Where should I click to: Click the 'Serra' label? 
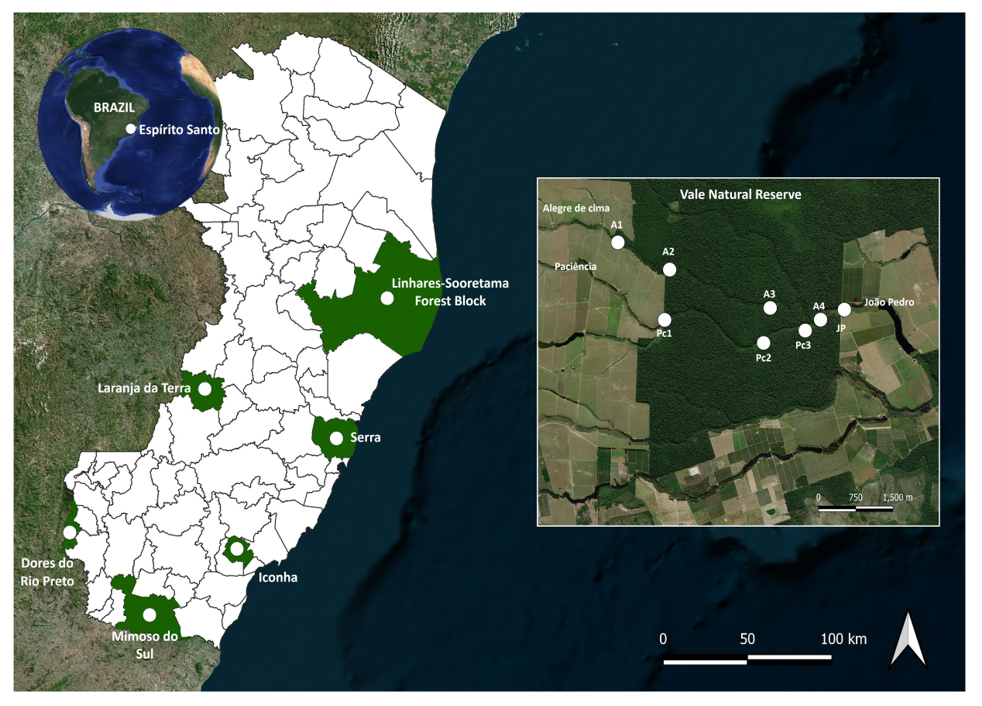click(x=366, y=437)
